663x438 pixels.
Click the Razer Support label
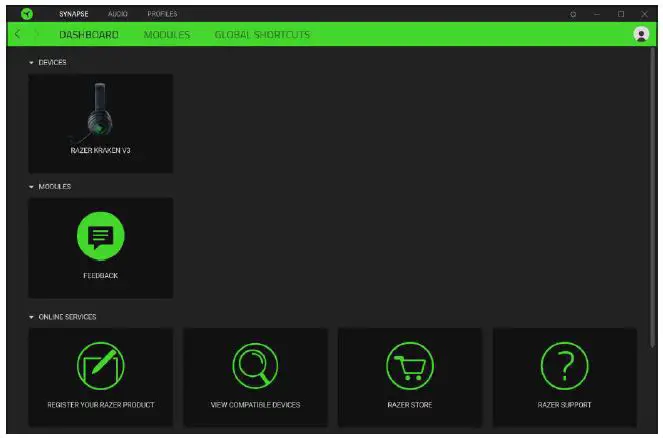click(564, 405)
